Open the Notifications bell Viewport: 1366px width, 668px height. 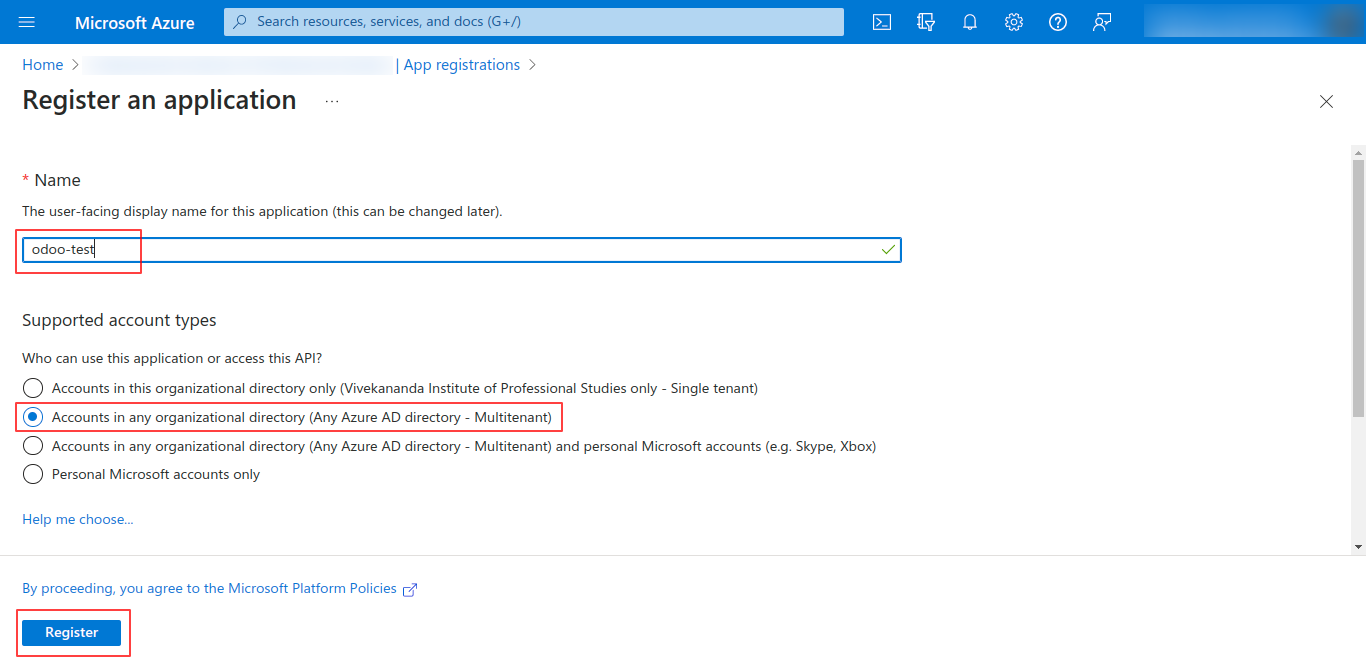pos(970,22)
